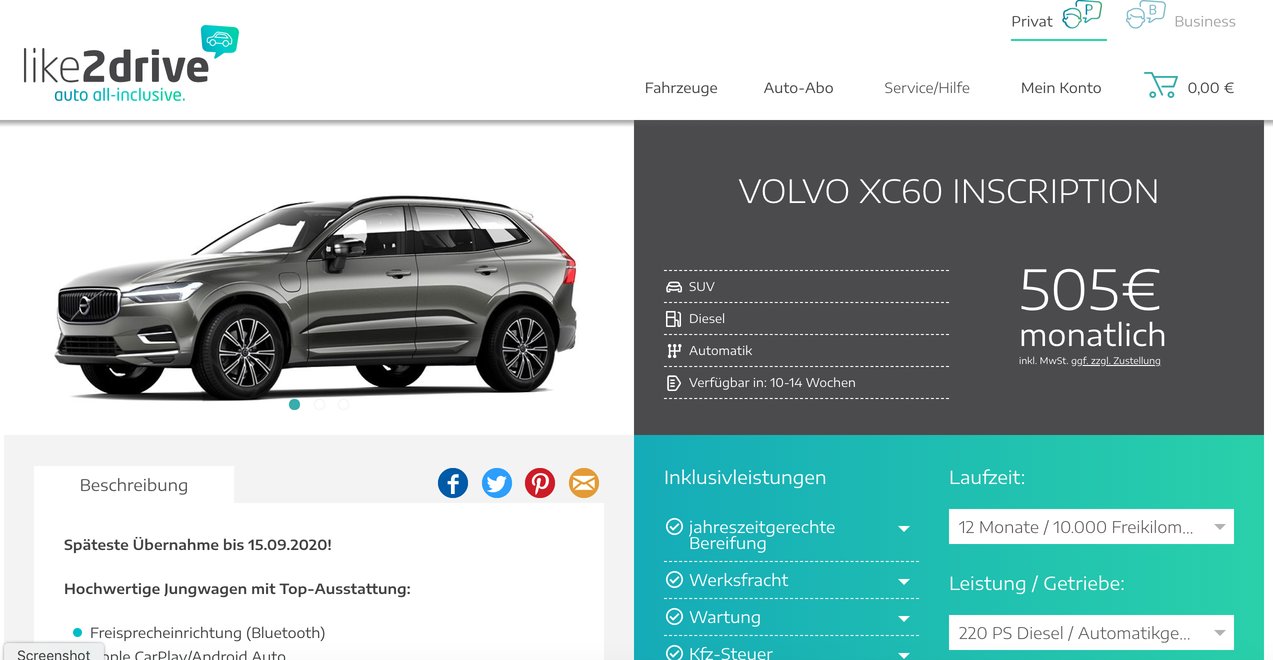This screenshot has height=660, width=1273.
Task: Open the Laufzeit dropdown
Action: [1091, 527]
